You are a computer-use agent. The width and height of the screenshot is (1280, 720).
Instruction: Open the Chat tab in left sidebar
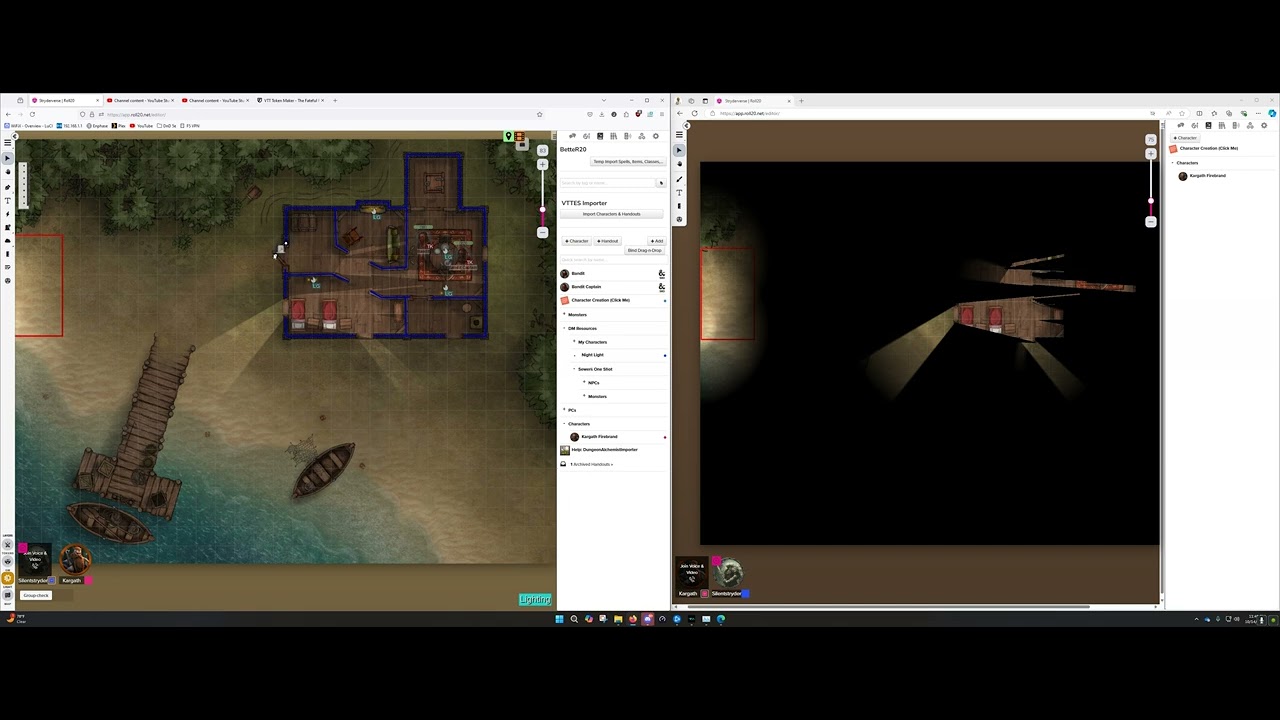pyautogui.click(x=572, y=136)
